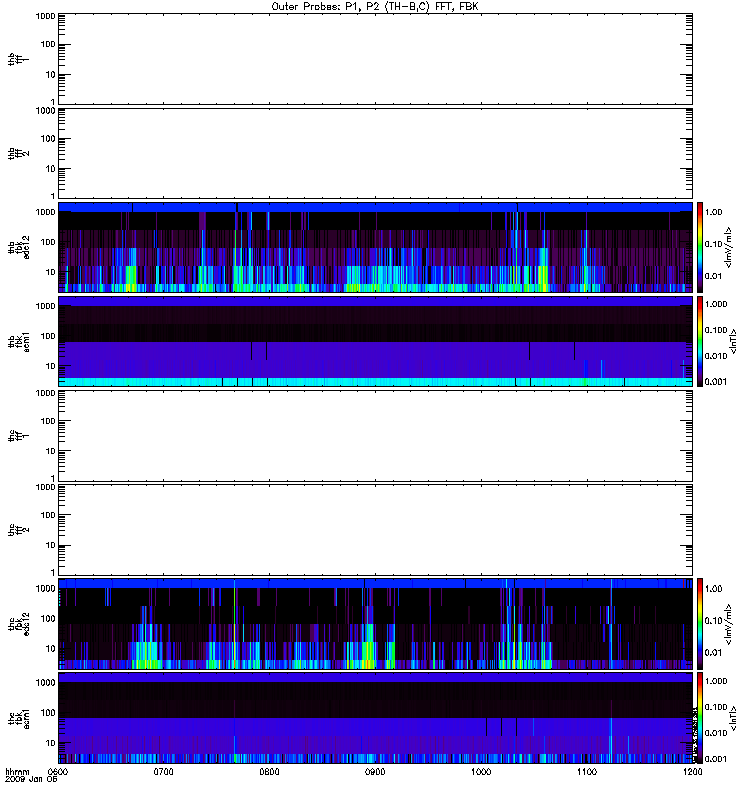Select the 1200 time tick label
This screenshot has height=800, width=750.
[692, 772]
